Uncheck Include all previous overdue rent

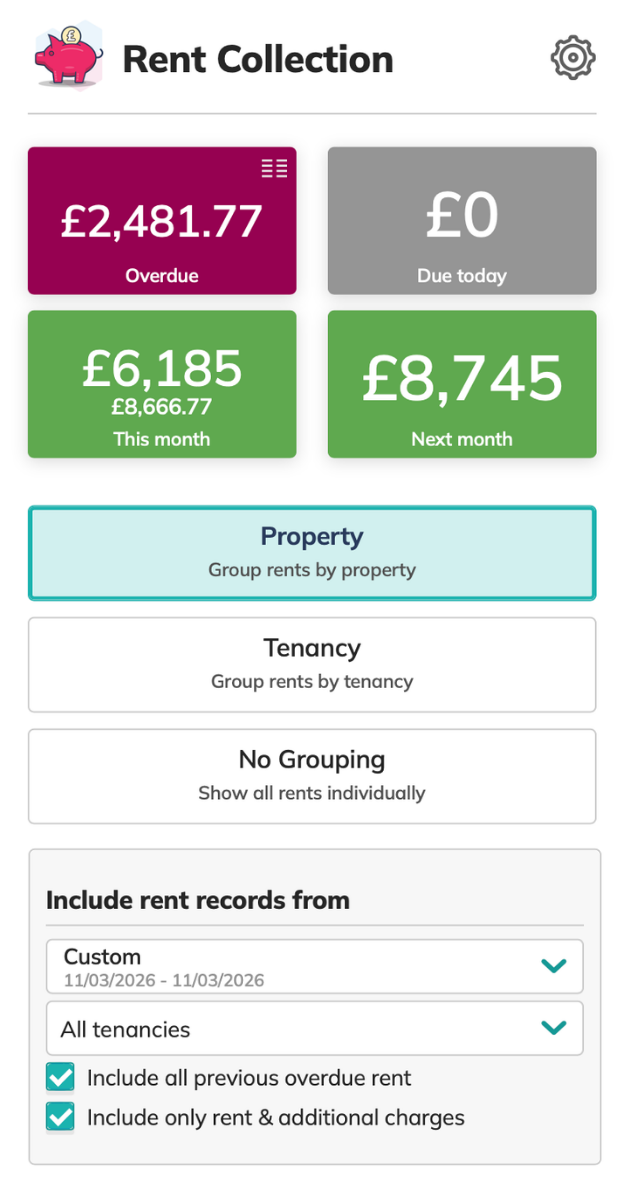click(x=61, y=1078)
